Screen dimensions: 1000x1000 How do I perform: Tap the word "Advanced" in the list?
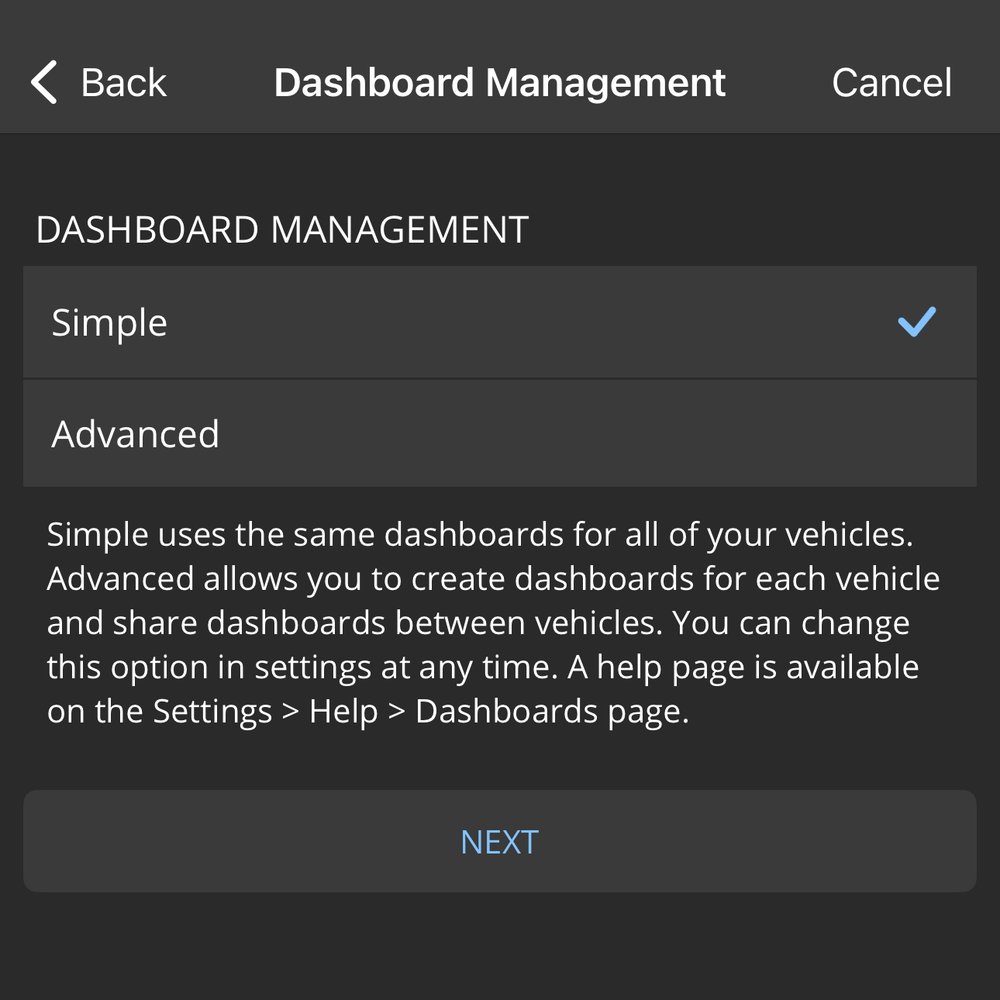point(135,434)
